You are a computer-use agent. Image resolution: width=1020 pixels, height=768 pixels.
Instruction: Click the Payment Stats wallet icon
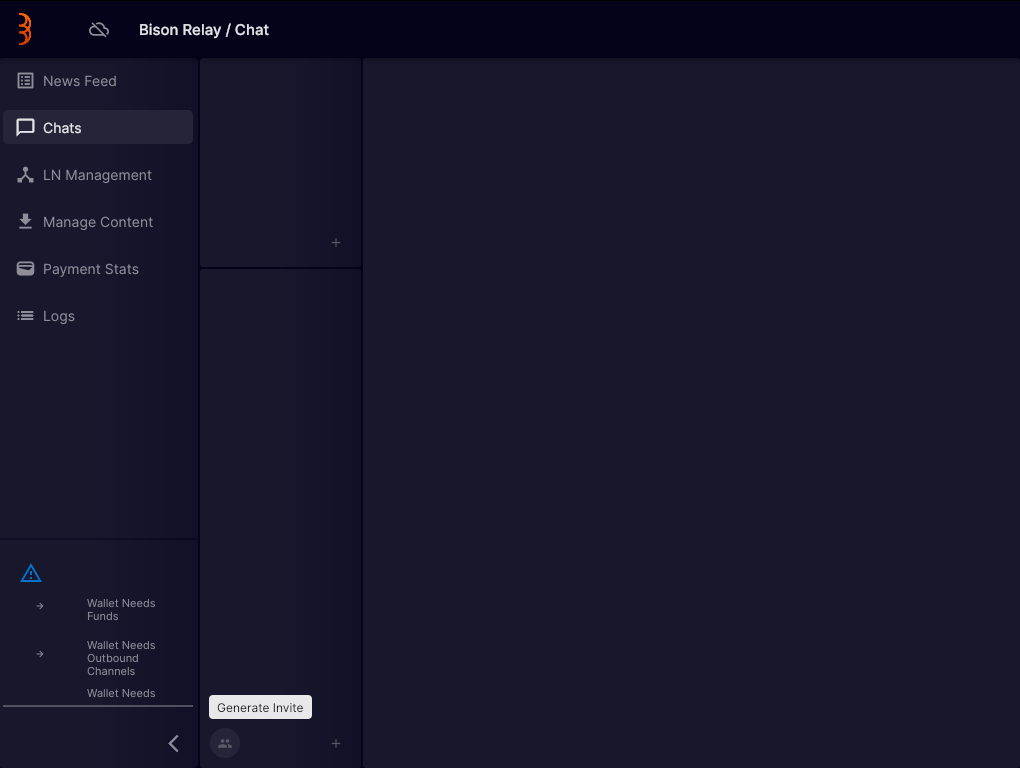[25, 269]
